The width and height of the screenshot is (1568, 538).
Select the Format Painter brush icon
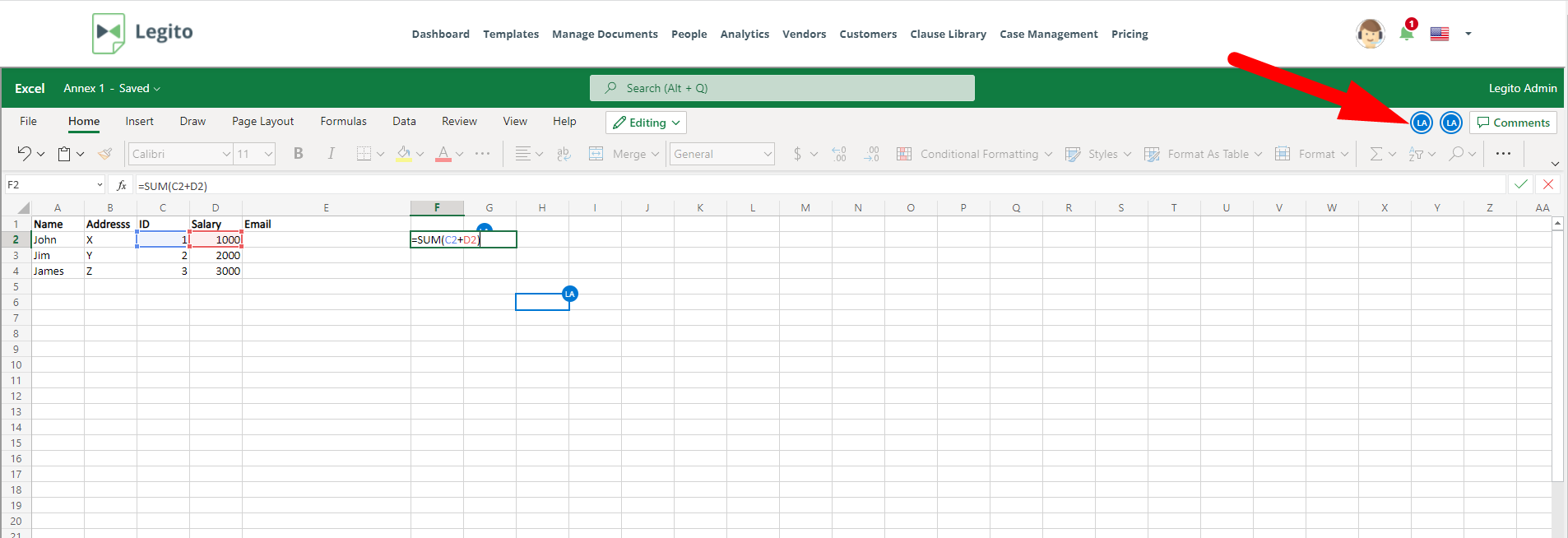point(104,154)
